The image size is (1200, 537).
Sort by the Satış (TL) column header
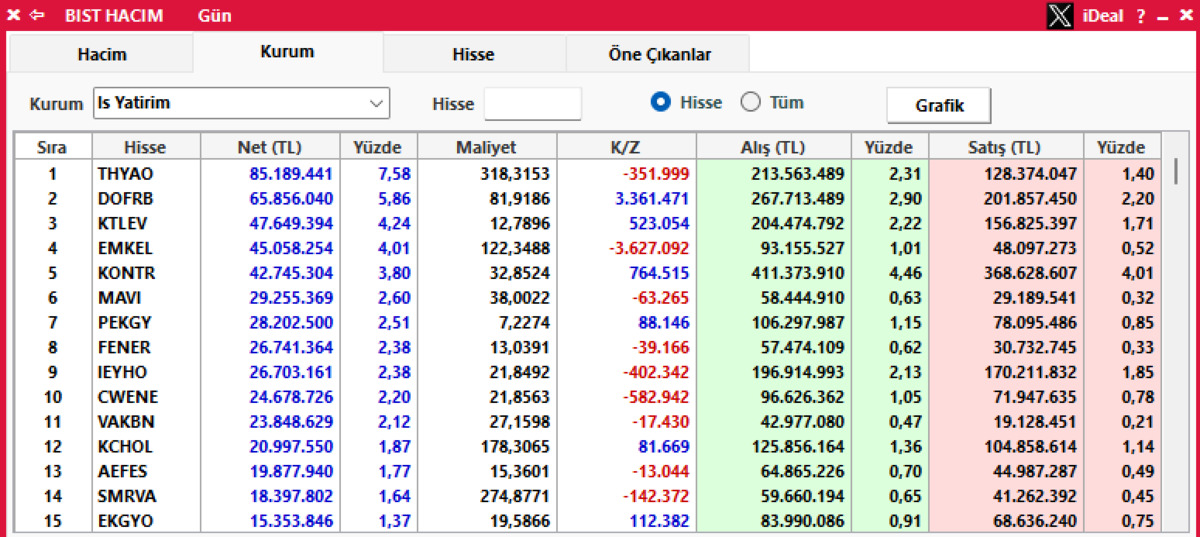1007,147
